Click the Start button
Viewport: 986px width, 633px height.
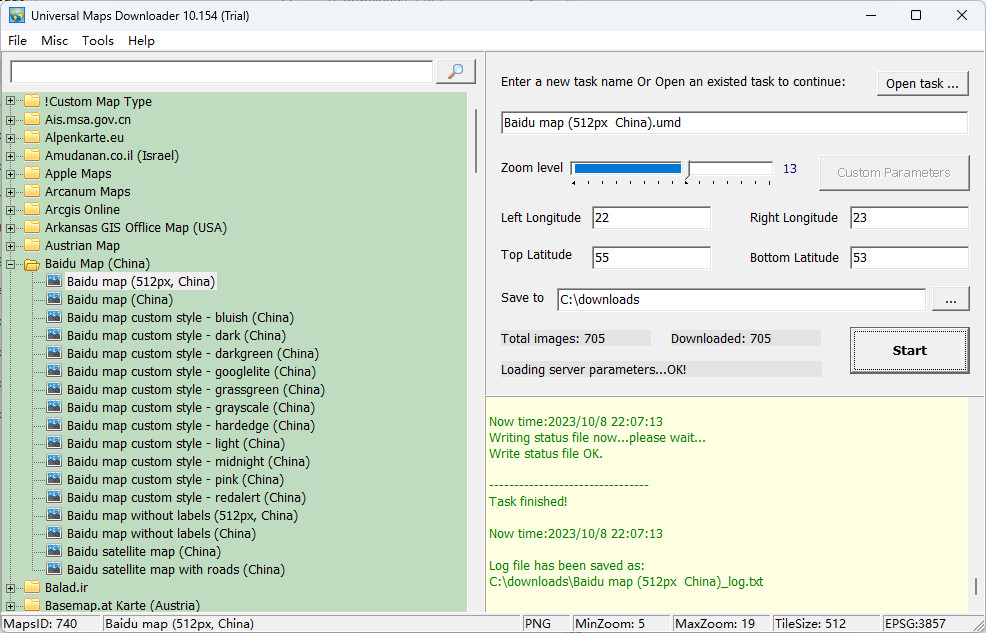point(909,351)
